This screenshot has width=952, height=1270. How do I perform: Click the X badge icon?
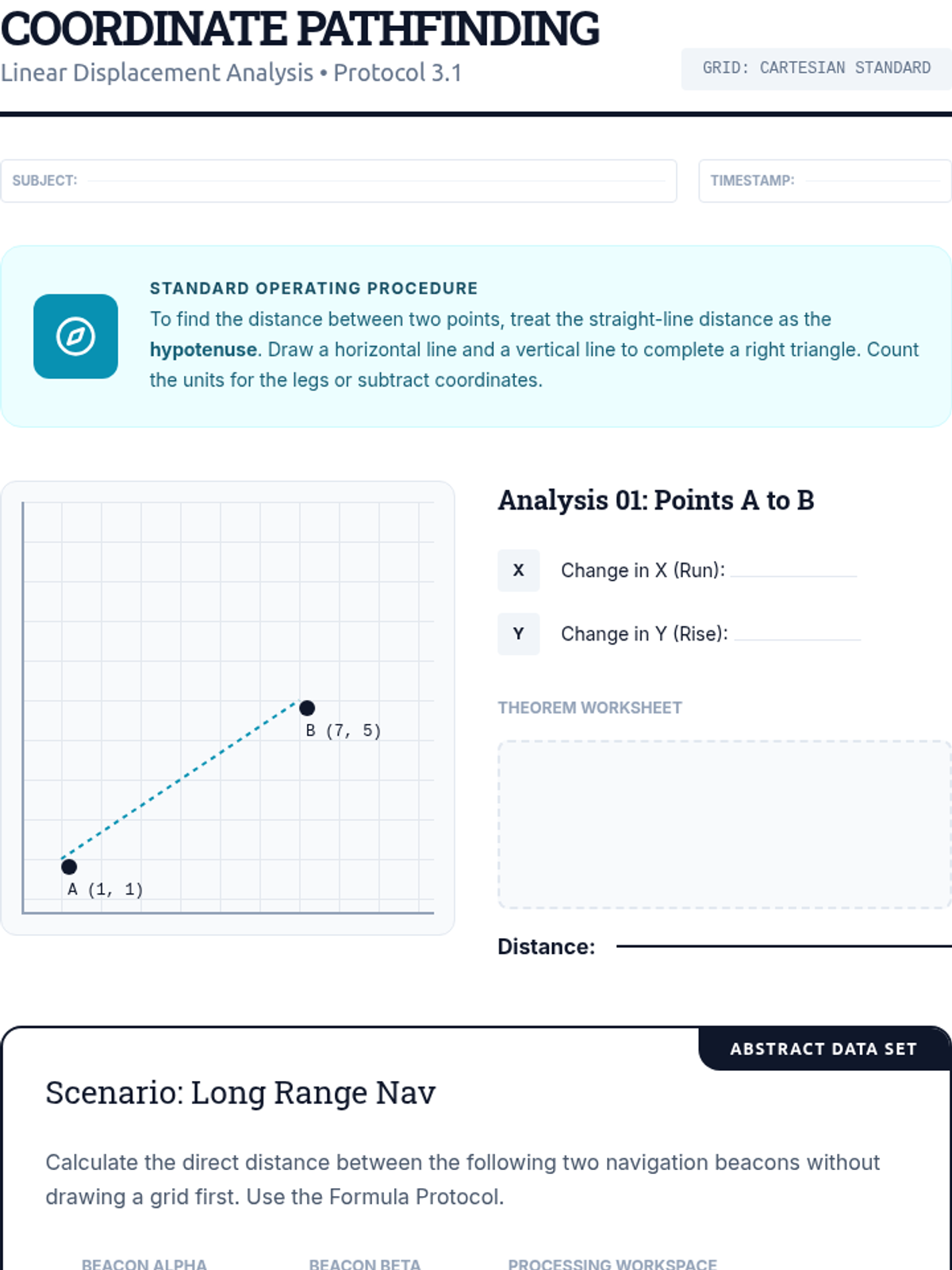(x=518, y=570)
